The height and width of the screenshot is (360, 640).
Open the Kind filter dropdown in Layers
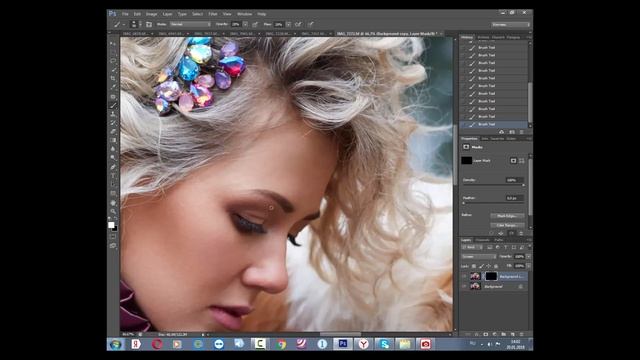(x=471, y=247)
